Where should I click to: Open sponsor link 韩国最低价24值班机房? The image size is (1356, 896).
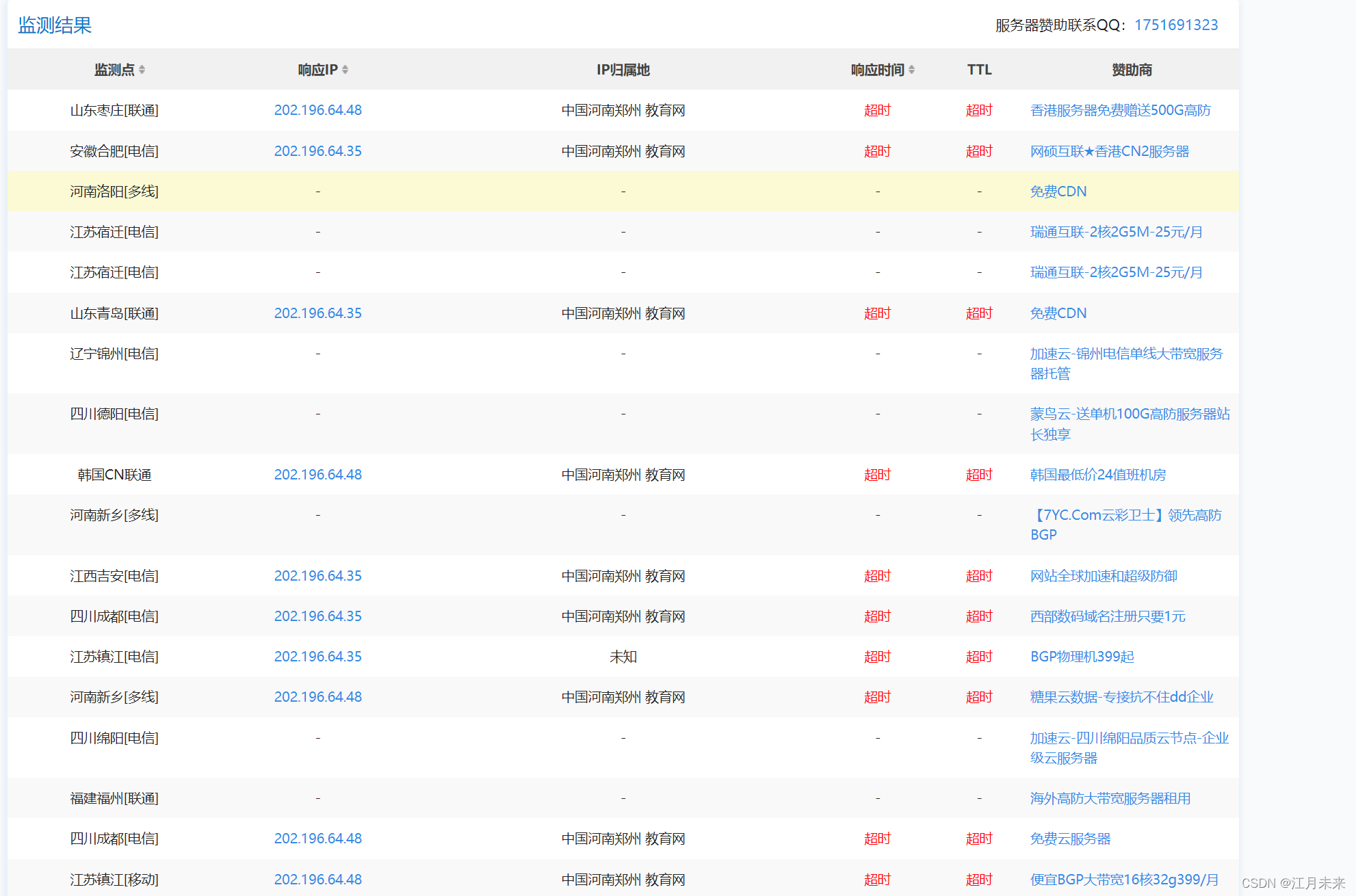[x=1098, y=475]
